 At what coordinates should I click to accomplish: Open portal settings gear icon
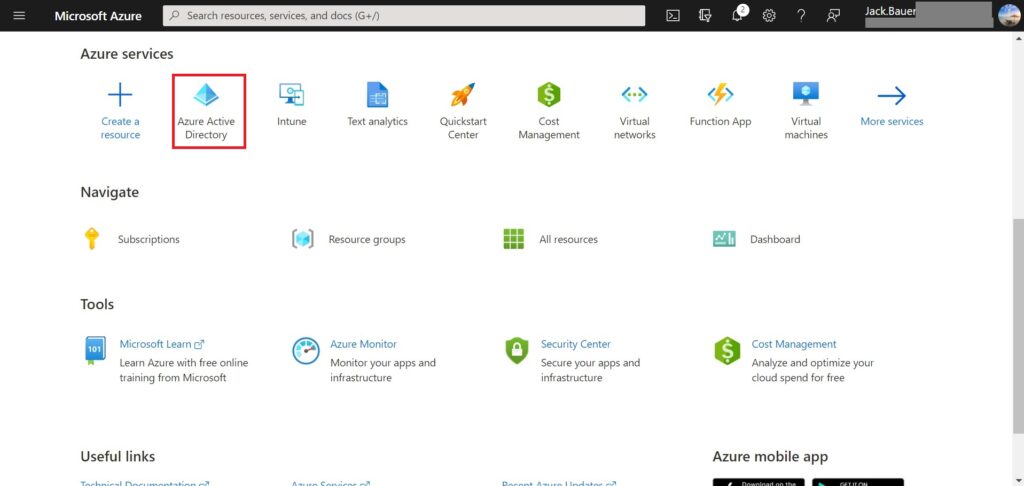point(769,16)
